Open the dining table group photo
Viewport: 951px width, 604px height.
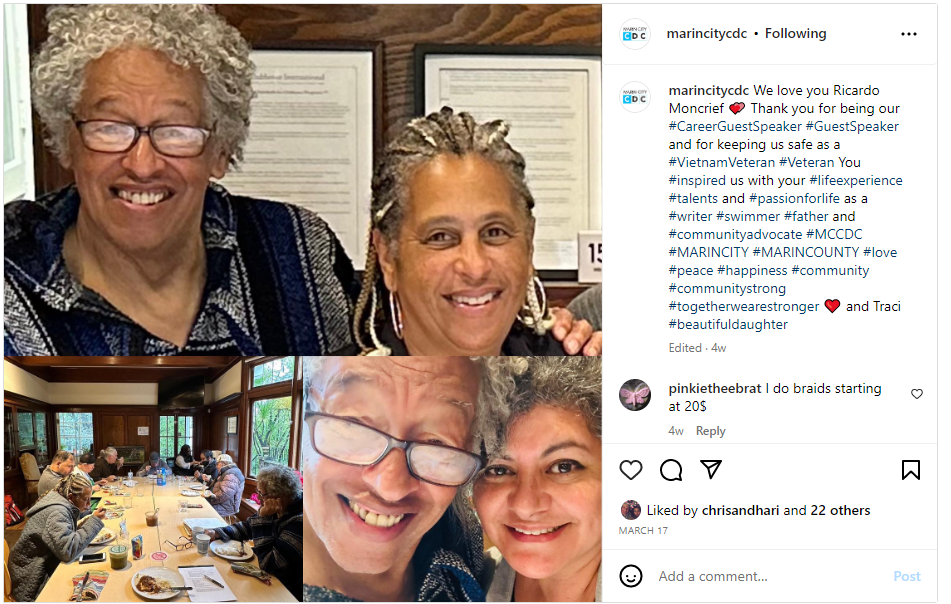(153, 479)
